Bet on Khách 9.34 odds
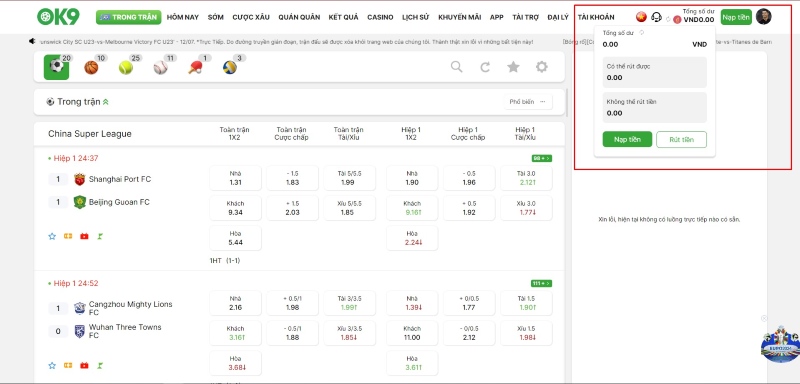 coord(235,208)
